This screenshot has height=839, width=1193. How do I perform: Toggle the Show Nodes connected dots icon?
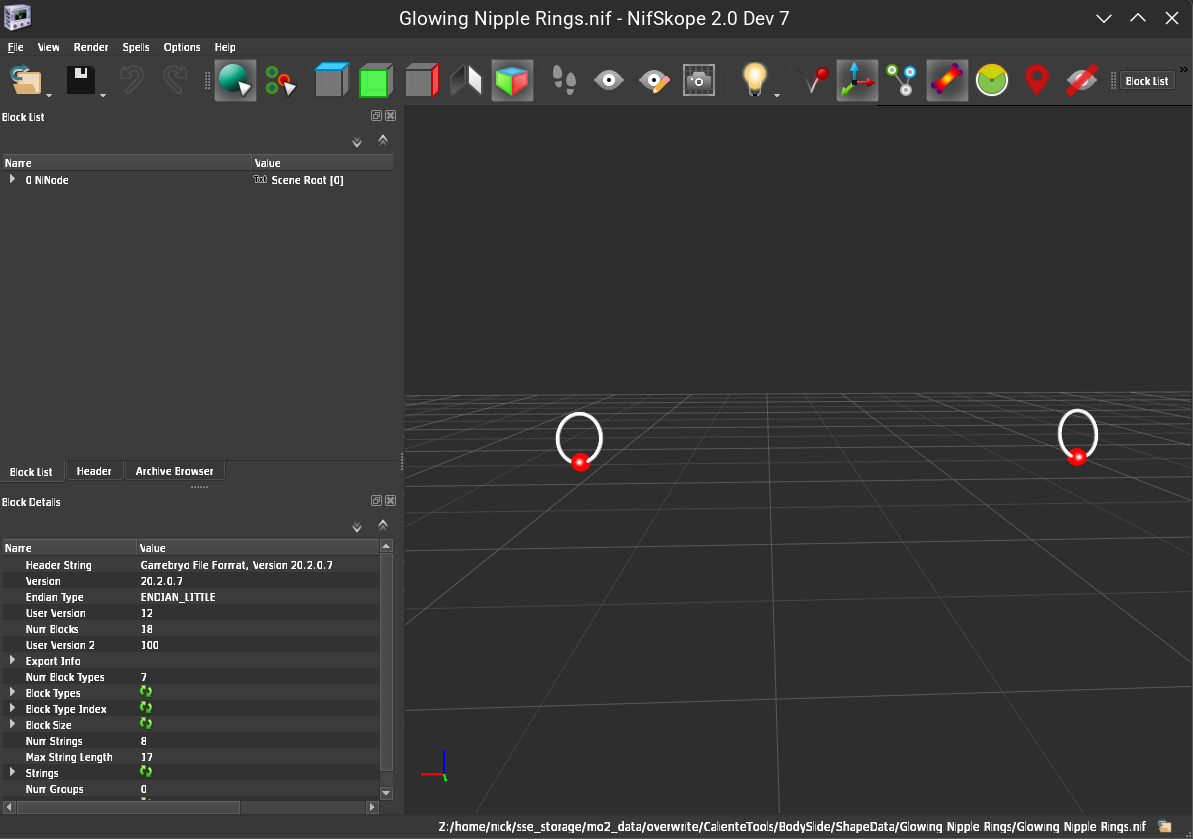point(902,80)
